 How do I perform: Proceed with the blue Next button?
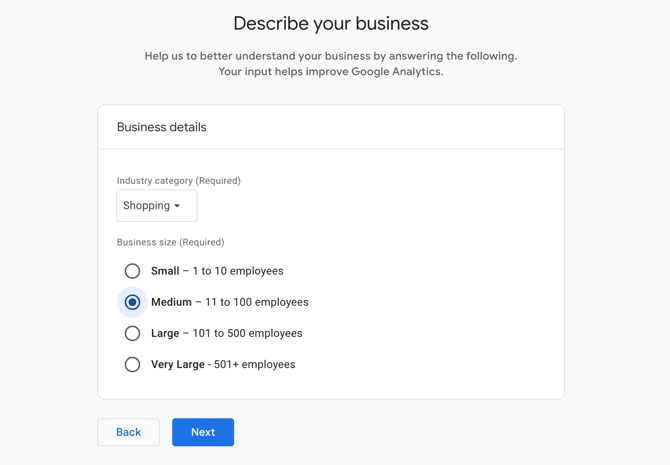point(203,432)
